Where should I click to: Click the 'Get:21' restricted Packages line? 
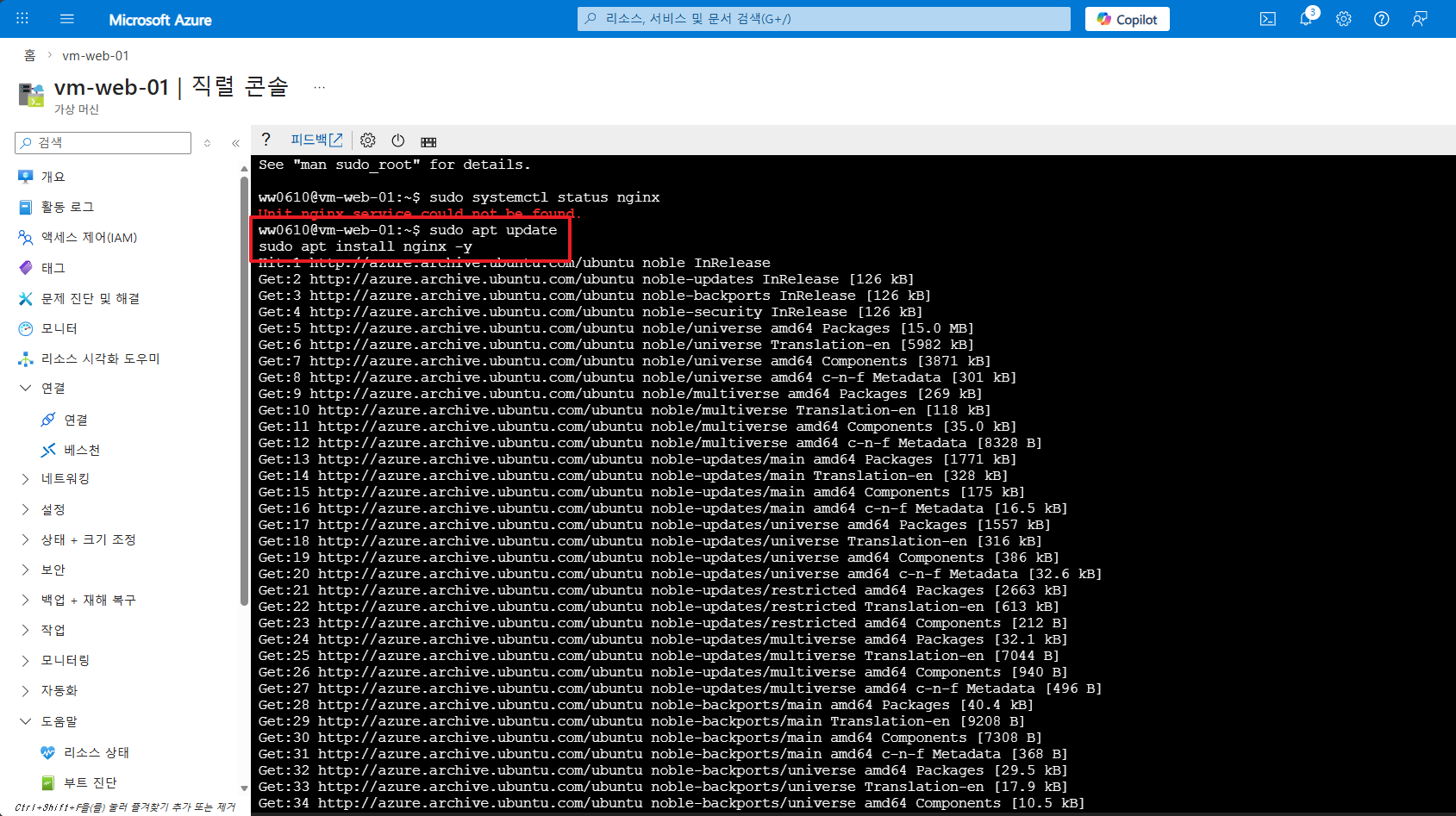(663, 590)
